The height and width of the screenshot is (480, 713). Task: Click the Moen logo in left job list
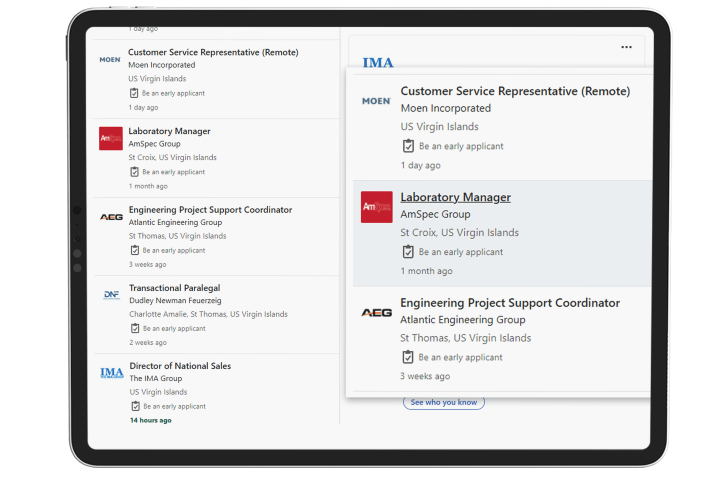click(110, 60)
